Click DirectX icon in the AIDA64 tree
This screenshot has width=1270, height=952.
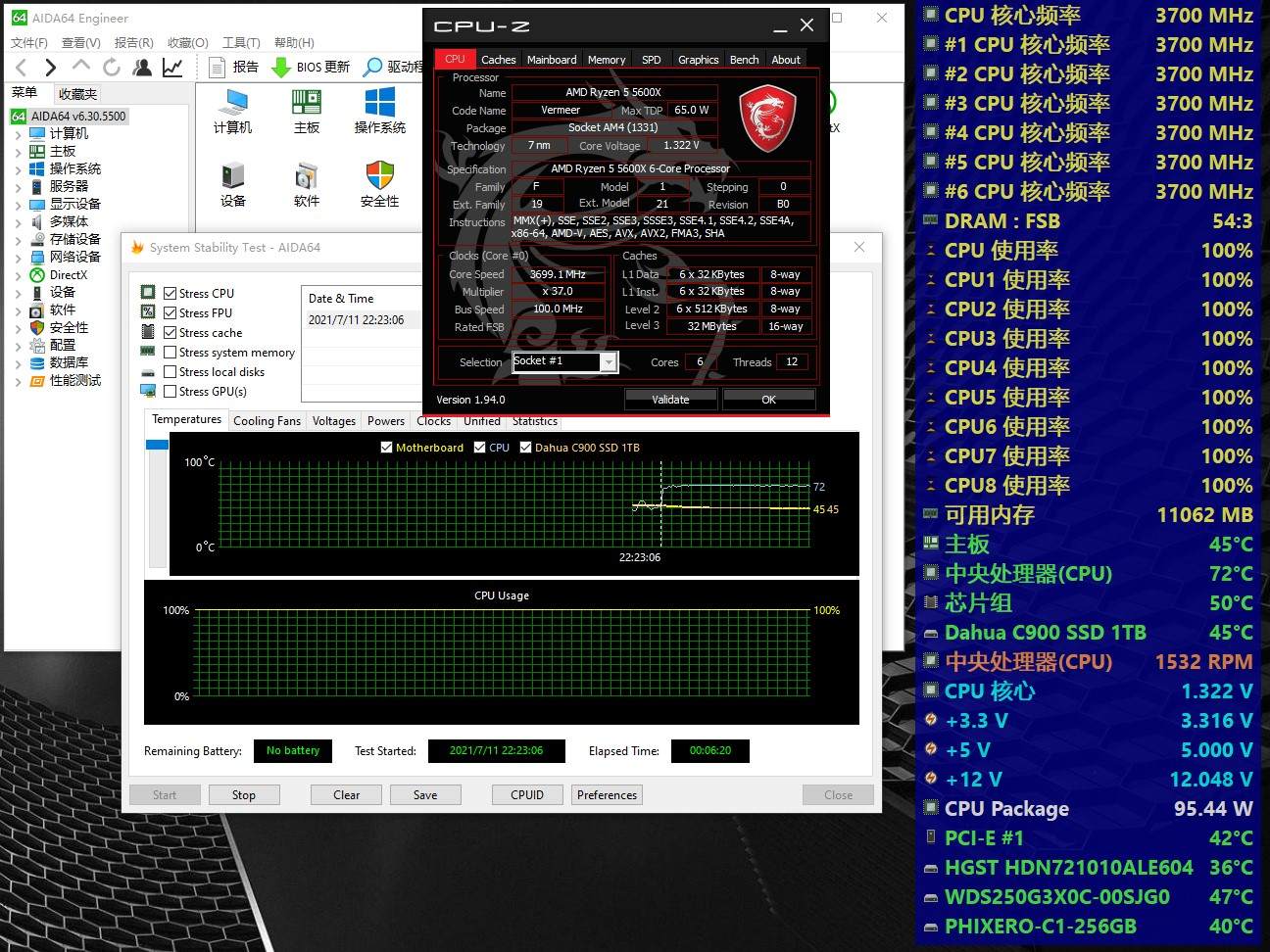pos(37,274)
